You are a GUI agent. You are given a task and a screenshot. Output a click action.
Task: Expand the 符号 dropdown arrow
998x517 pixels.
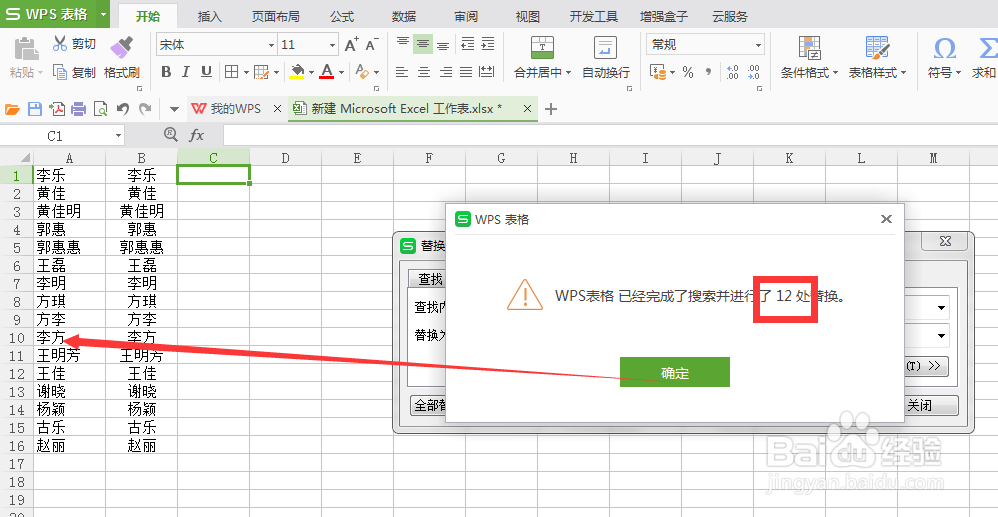(x=958, y=73)
